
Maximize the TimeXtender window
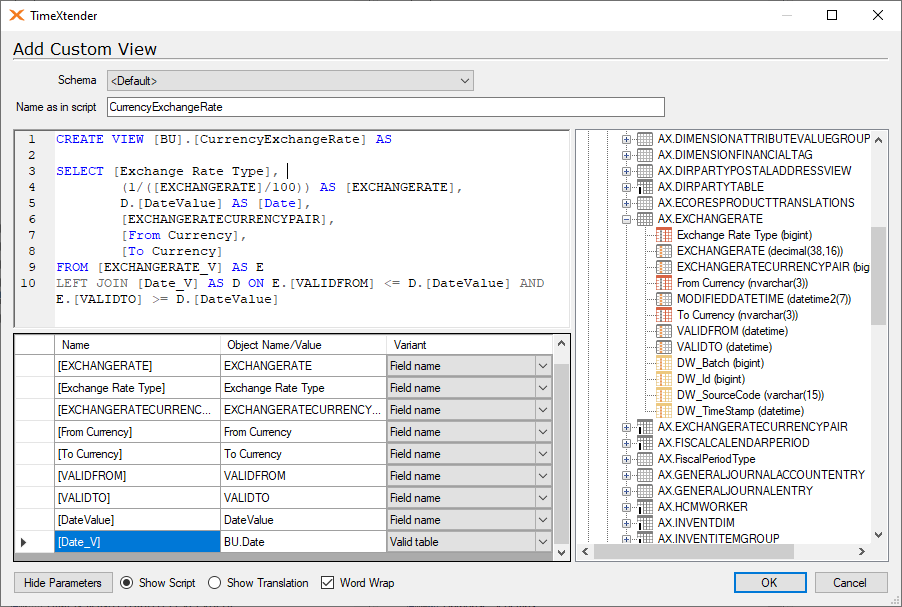[x=832, y=16]
